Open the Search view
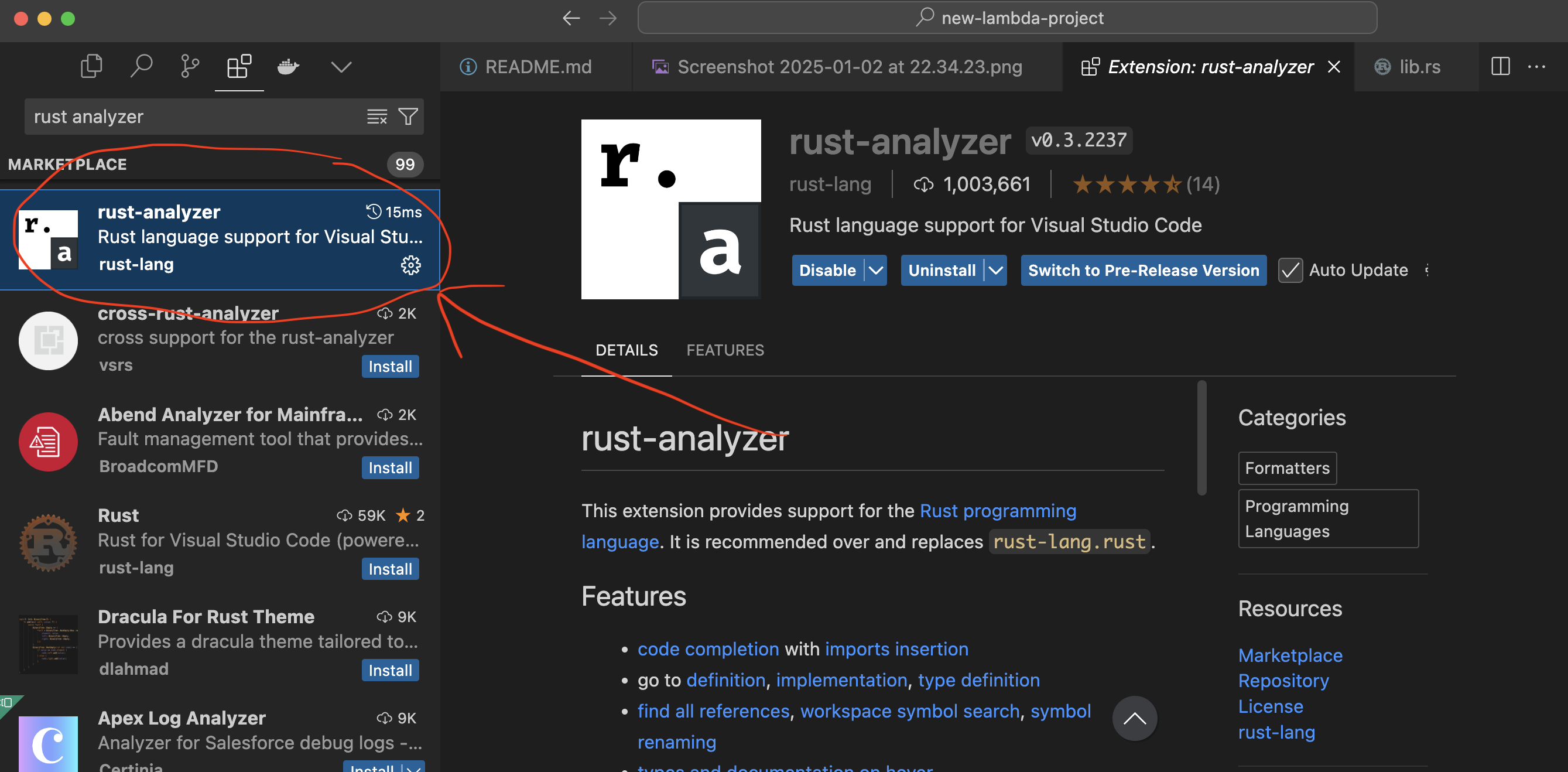 click(x=141, y=66)
